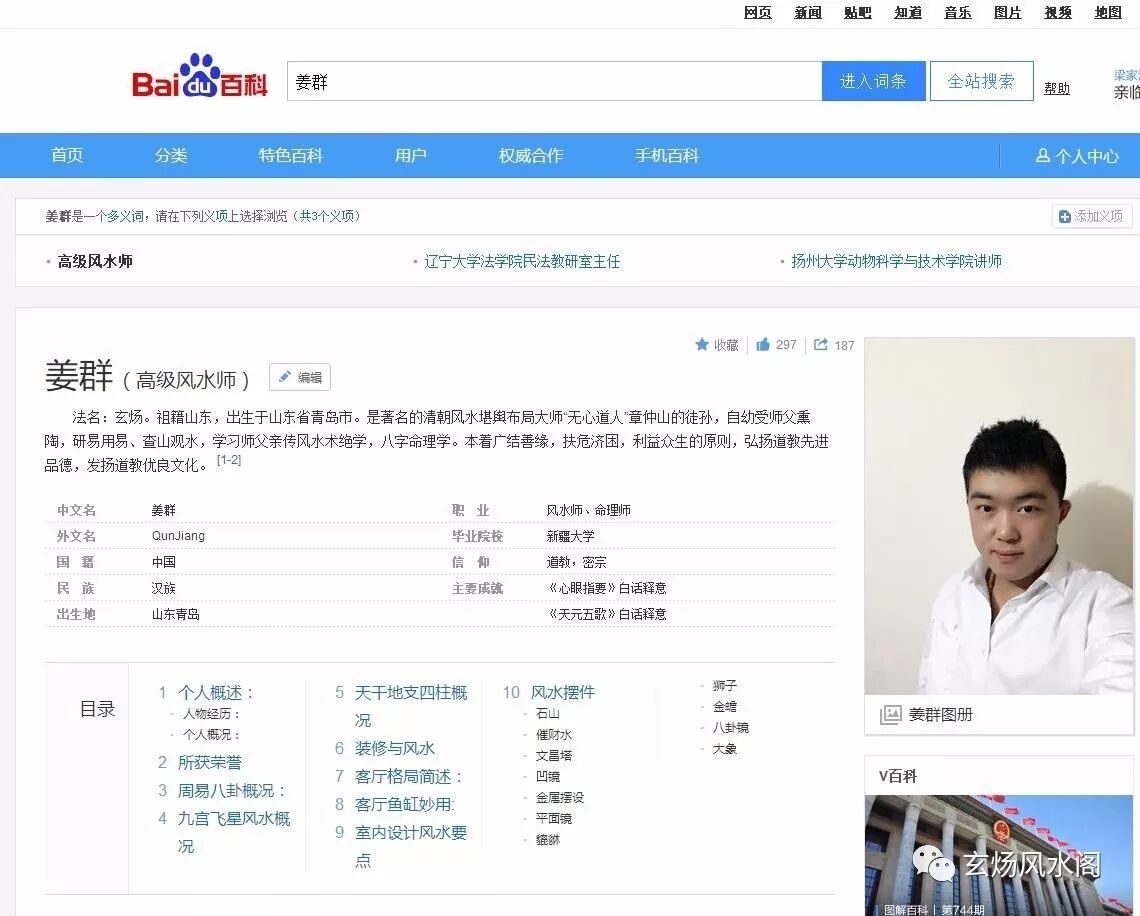Open 权威合作 in navigation bar
Viewport: 1140px width, 916px height.
(x=531, y=155)
